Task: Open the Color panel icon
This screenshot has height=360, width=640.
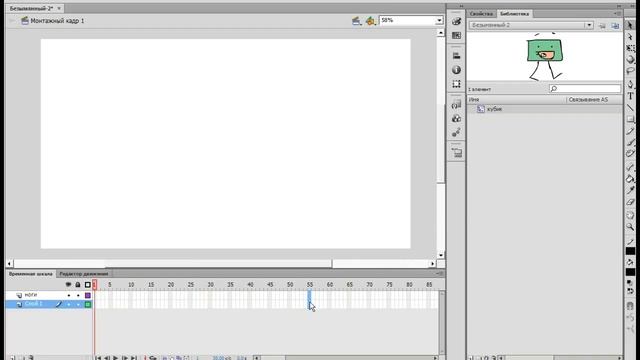Action: [456, 22]
